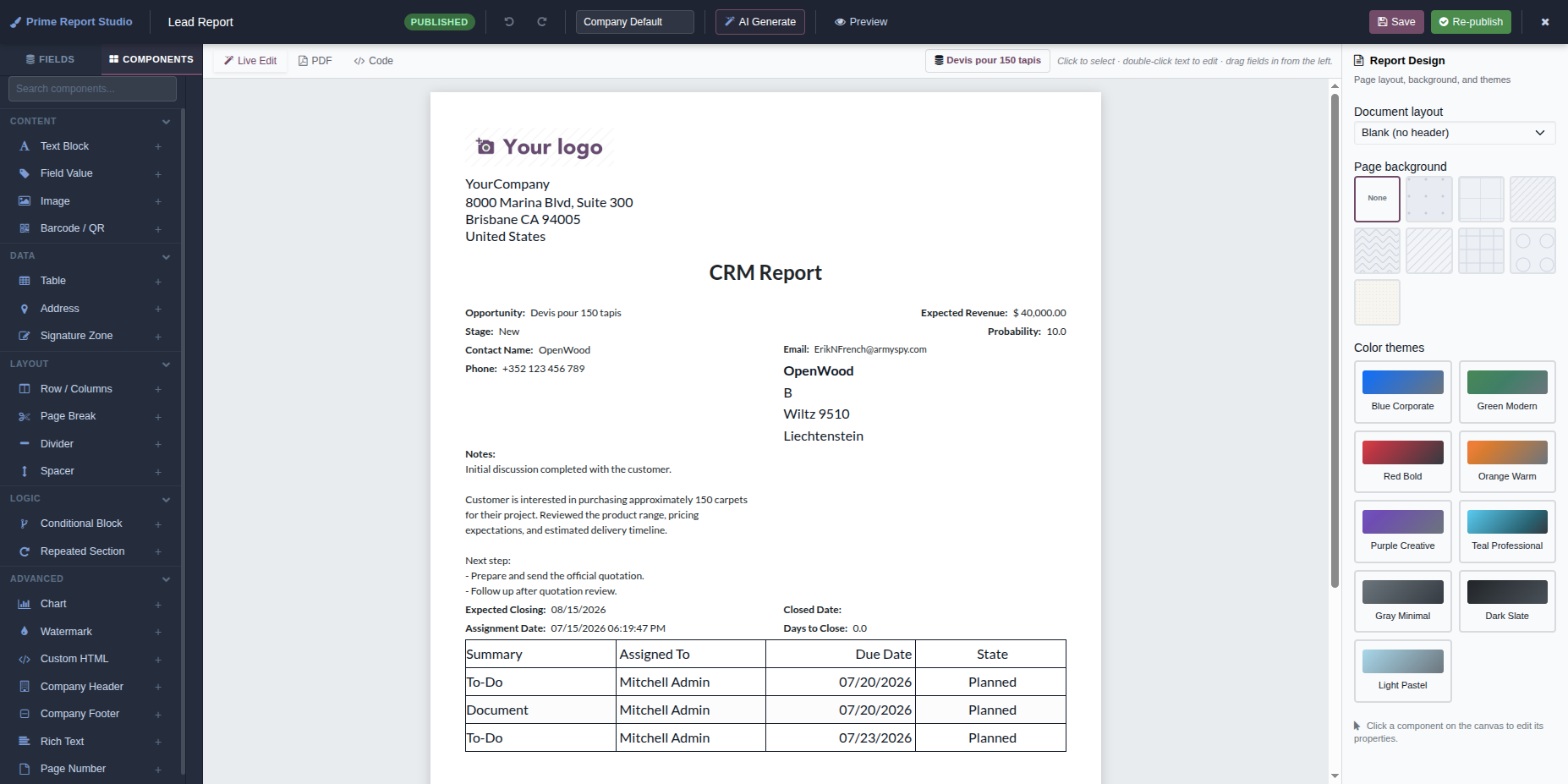Click the Repeated Section icon
This screenshot has width=1568, height=784.
pyautogui.click(x=25, y=551)
